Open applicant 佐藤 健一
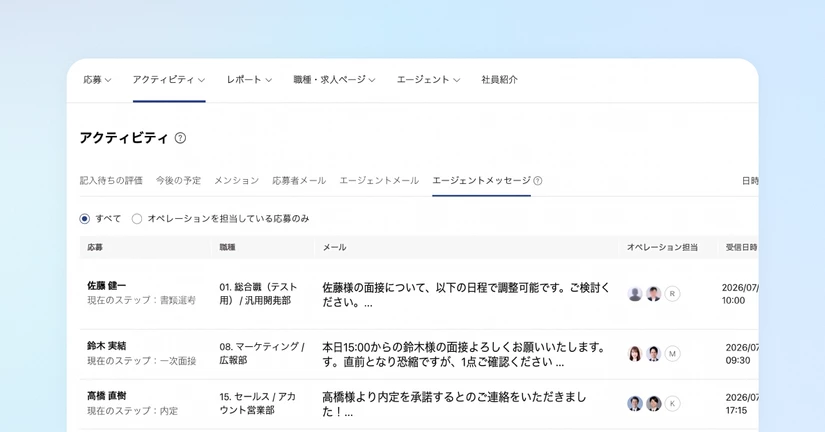 [x=107, y=286]
